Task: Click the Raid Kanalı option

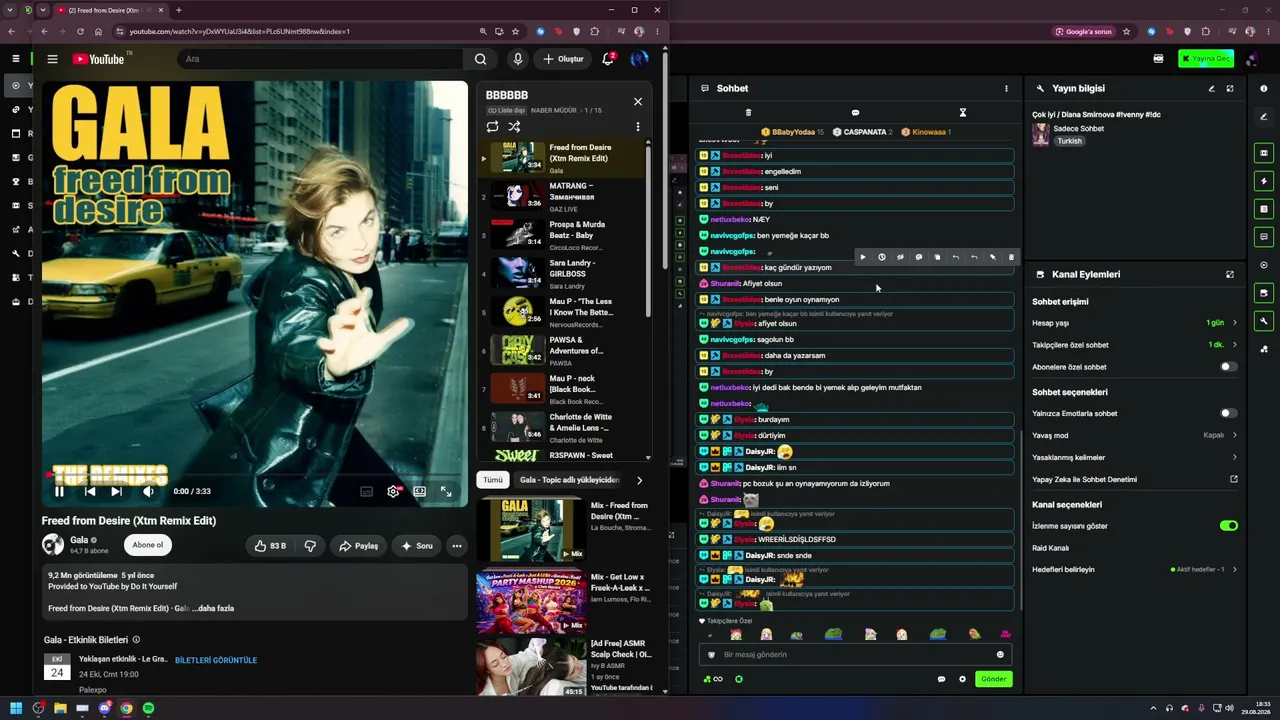Action: tap(1050, 548)
